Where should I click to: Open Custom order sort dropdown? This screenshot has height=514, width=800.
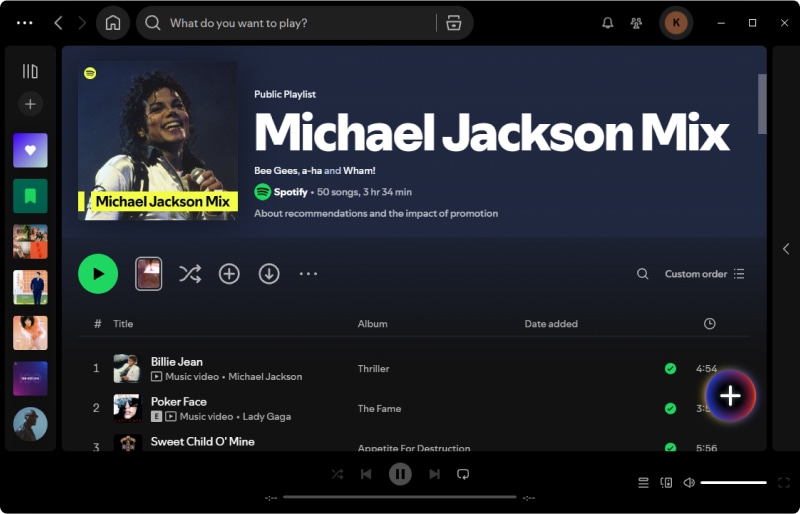tap(705, 274)
